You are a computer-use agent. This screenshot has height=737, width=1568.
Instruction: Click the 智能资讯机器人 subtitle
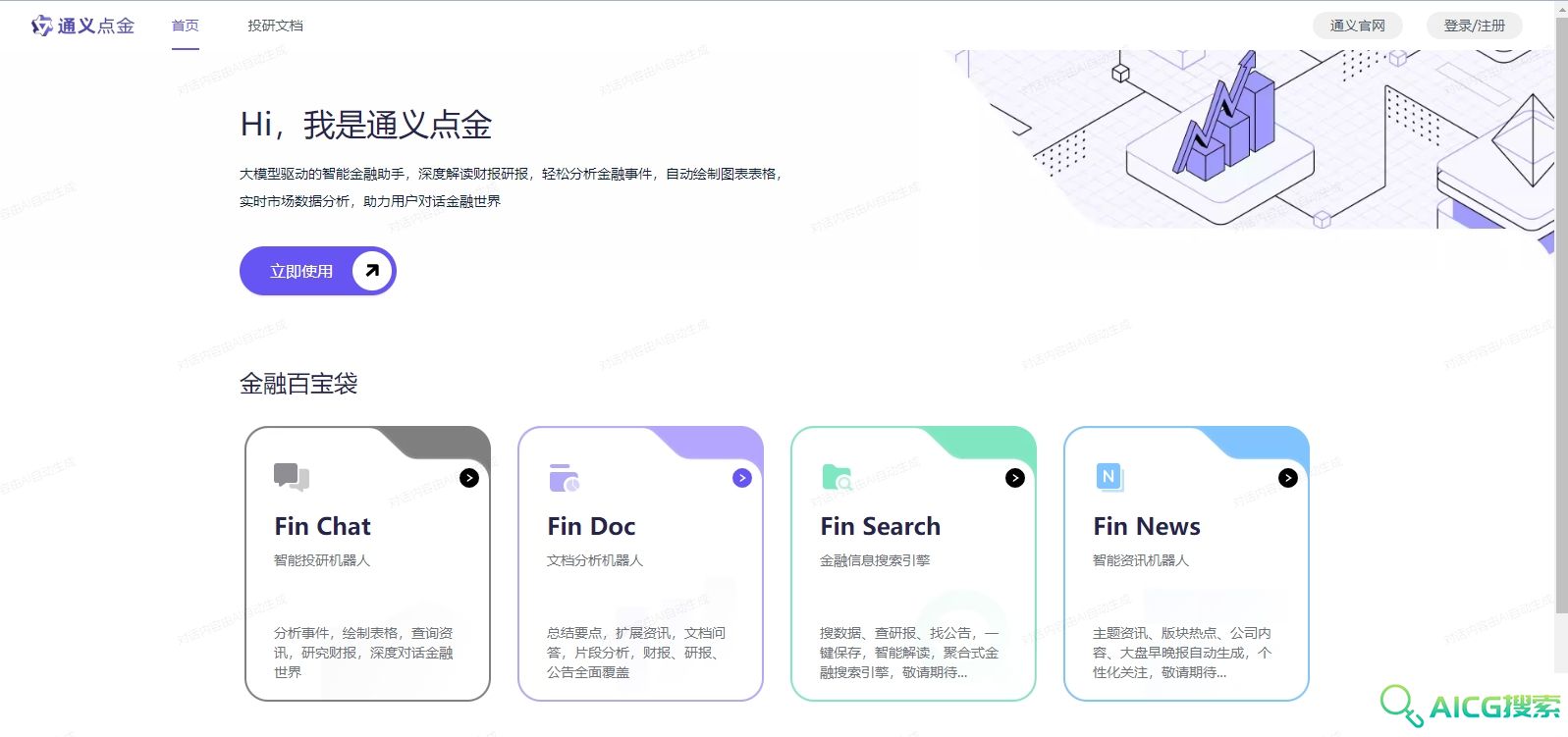[x=1141, y=560]
